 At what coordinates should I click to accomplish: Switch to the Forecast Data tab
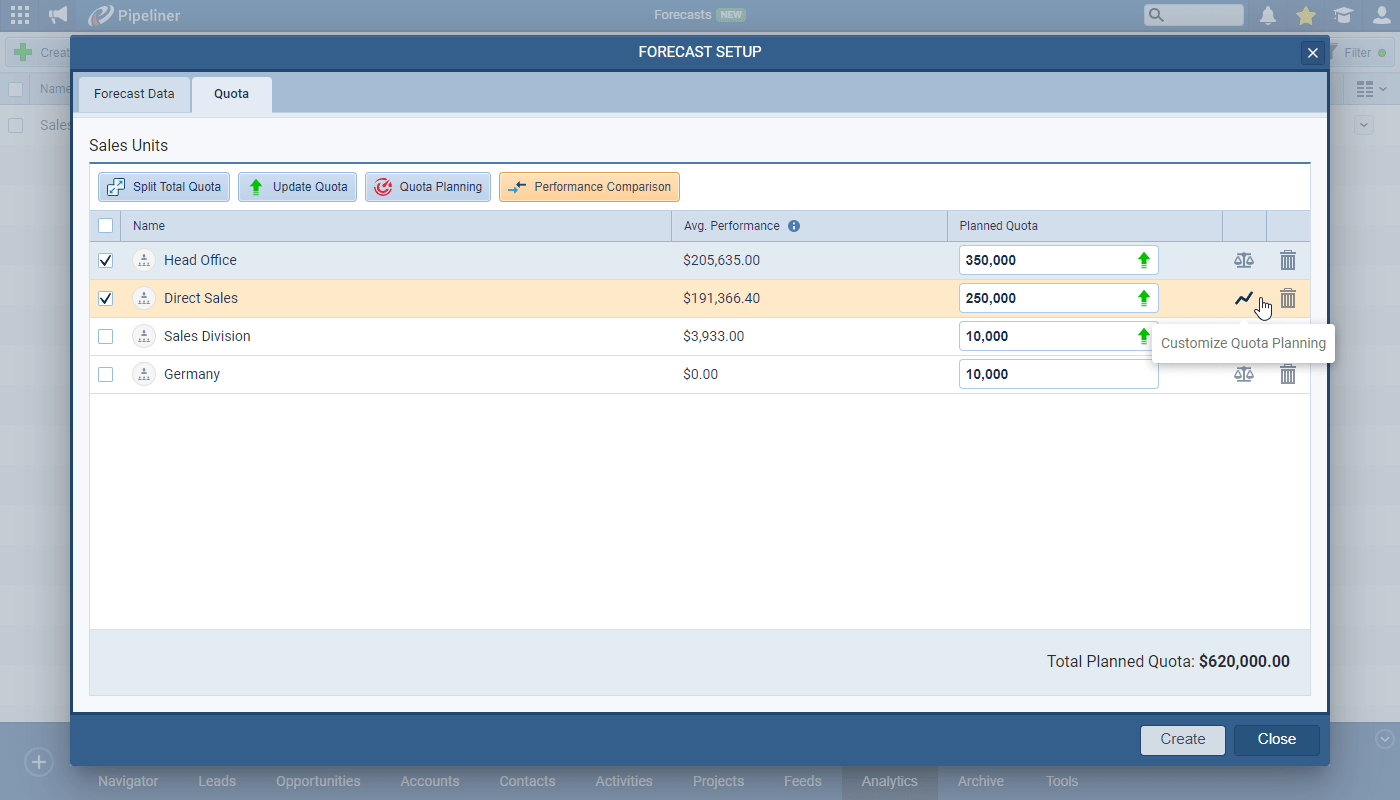pos(134,93)
